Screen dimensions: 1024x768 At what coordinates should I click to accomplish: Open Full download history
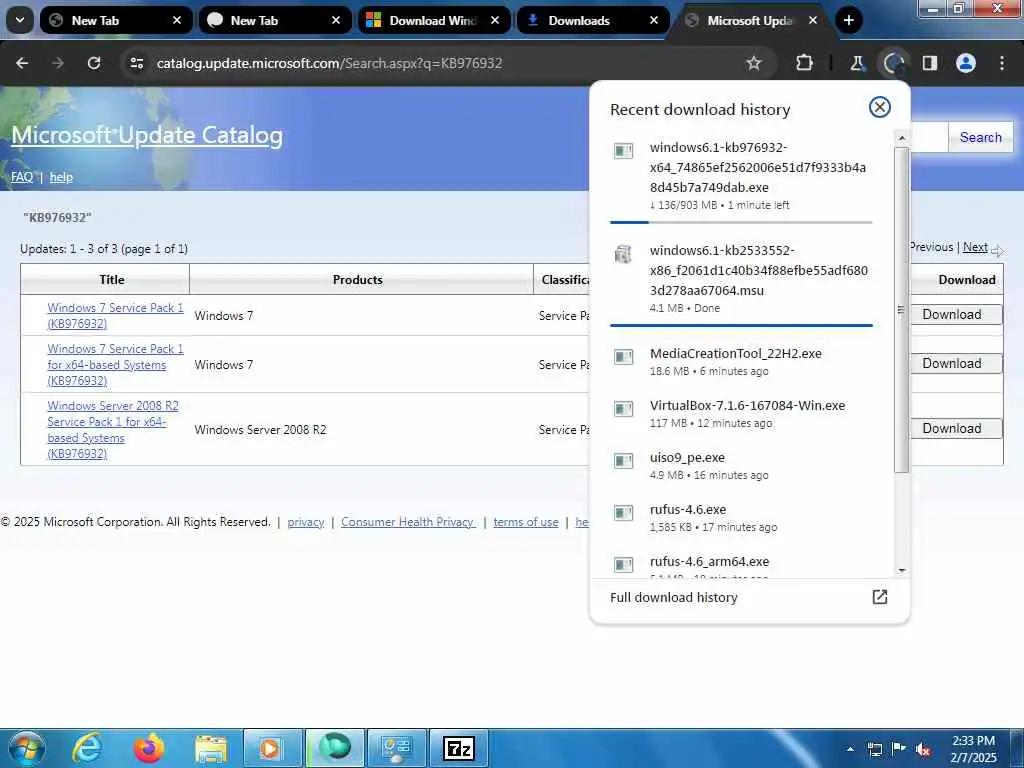tap(749, 597)
